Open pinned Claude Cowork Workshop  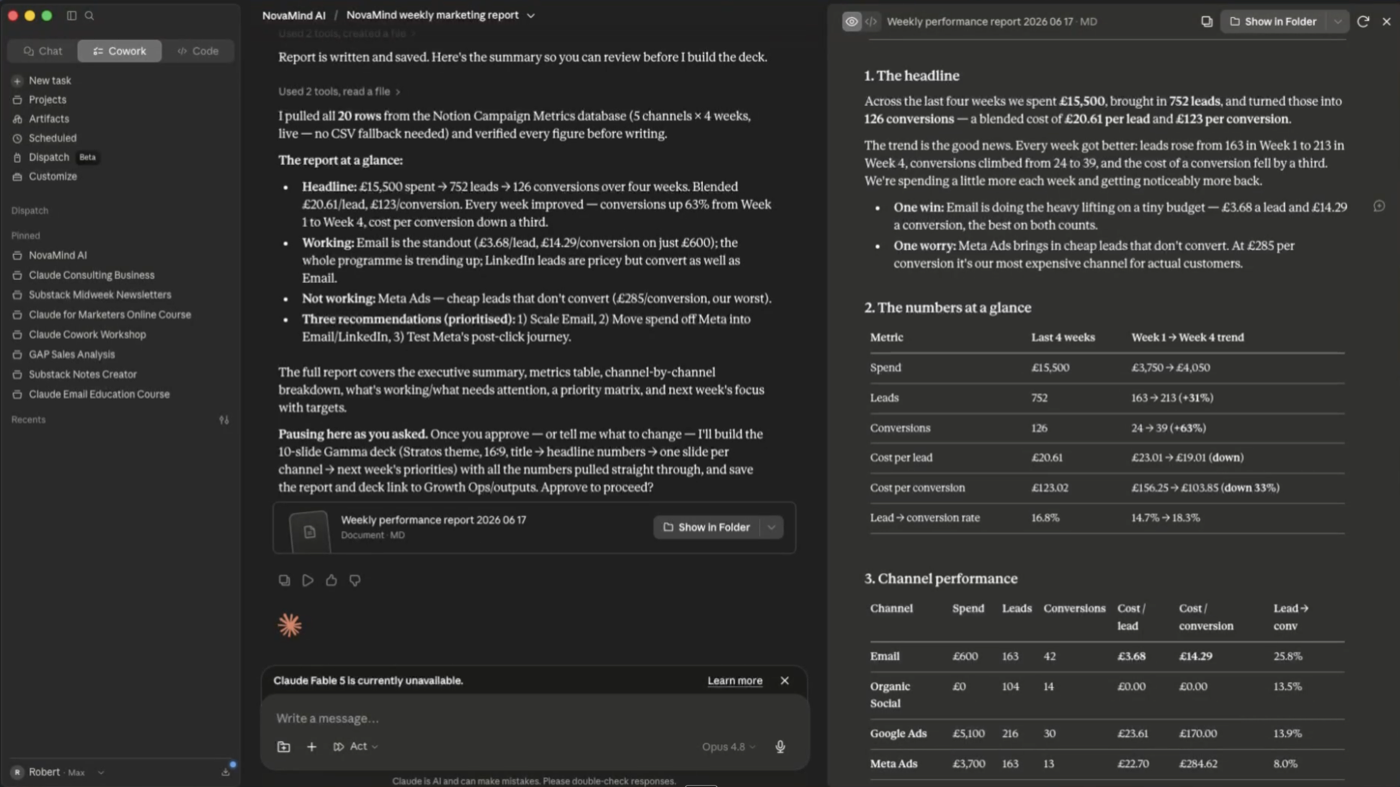[x=87, y=335]
